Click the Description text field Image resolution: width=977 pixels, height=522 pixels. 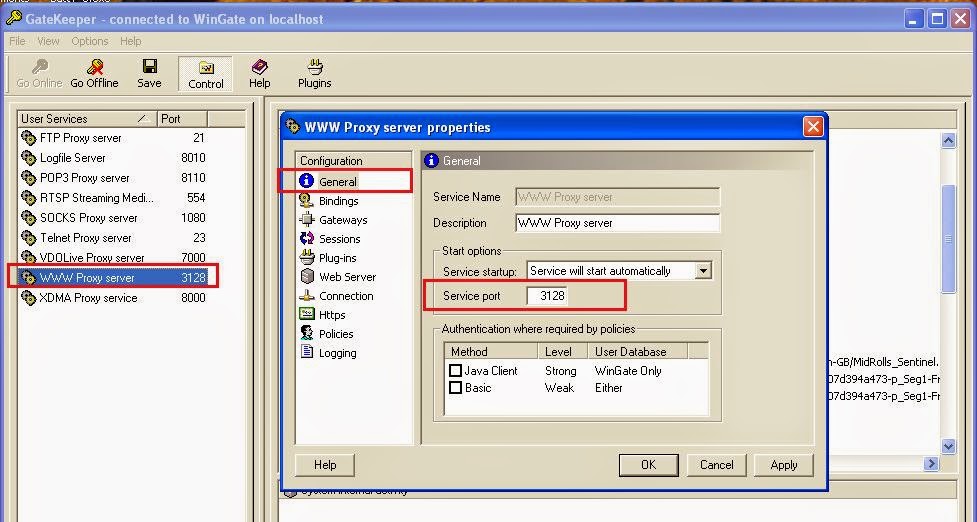tap(617, 222)
